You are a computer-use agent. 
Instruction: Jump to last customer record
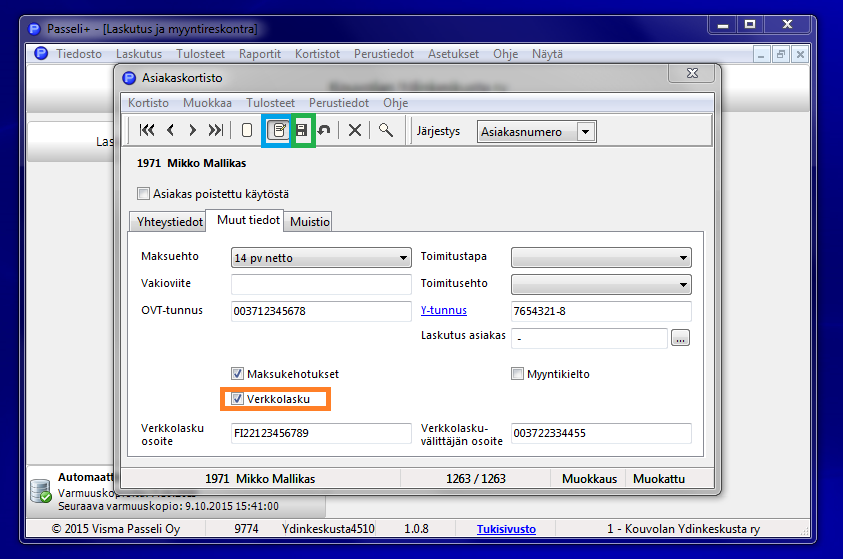216,130
